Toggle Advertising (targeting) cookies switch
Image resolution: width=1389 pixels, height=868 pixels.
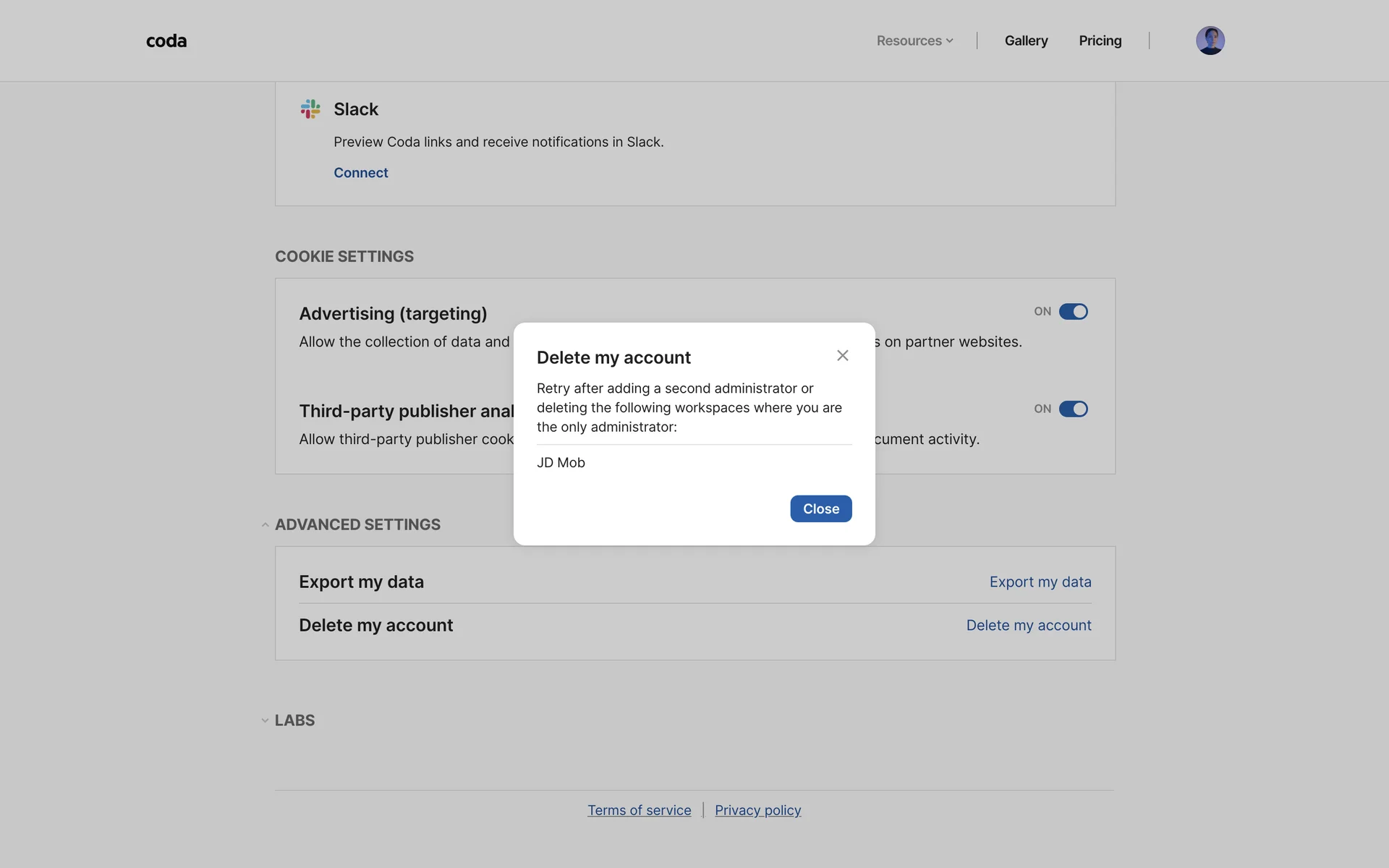[x=1073, y=312]
